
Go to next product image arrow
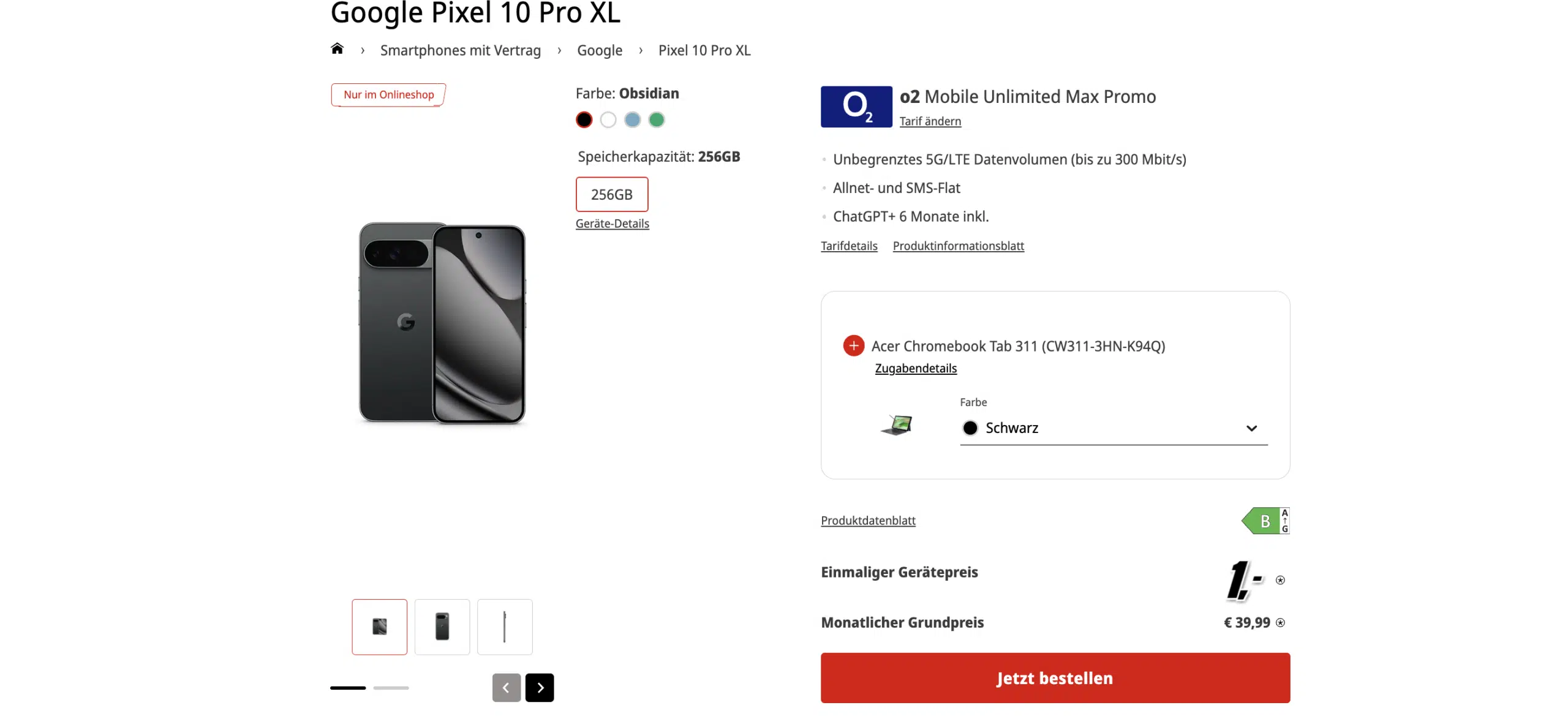pyautogui.click(x=539, y=687)
